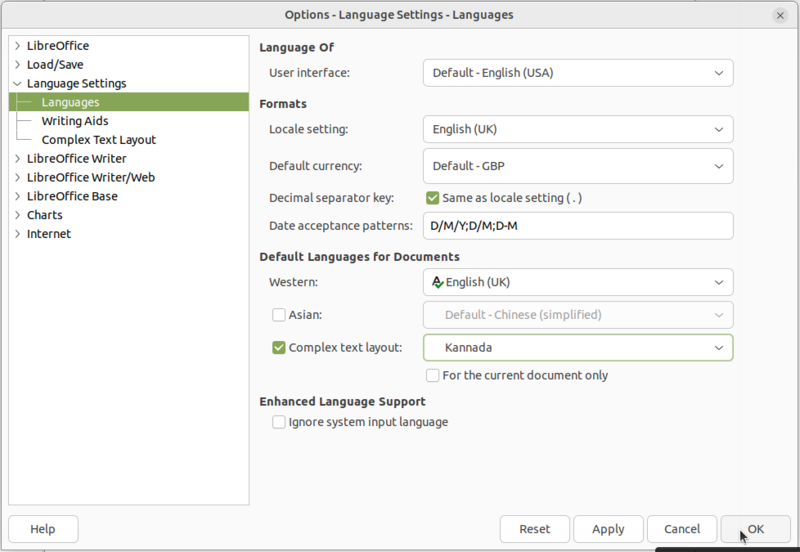Check For the current document only

pyautogui.click(x=432, y=375)
